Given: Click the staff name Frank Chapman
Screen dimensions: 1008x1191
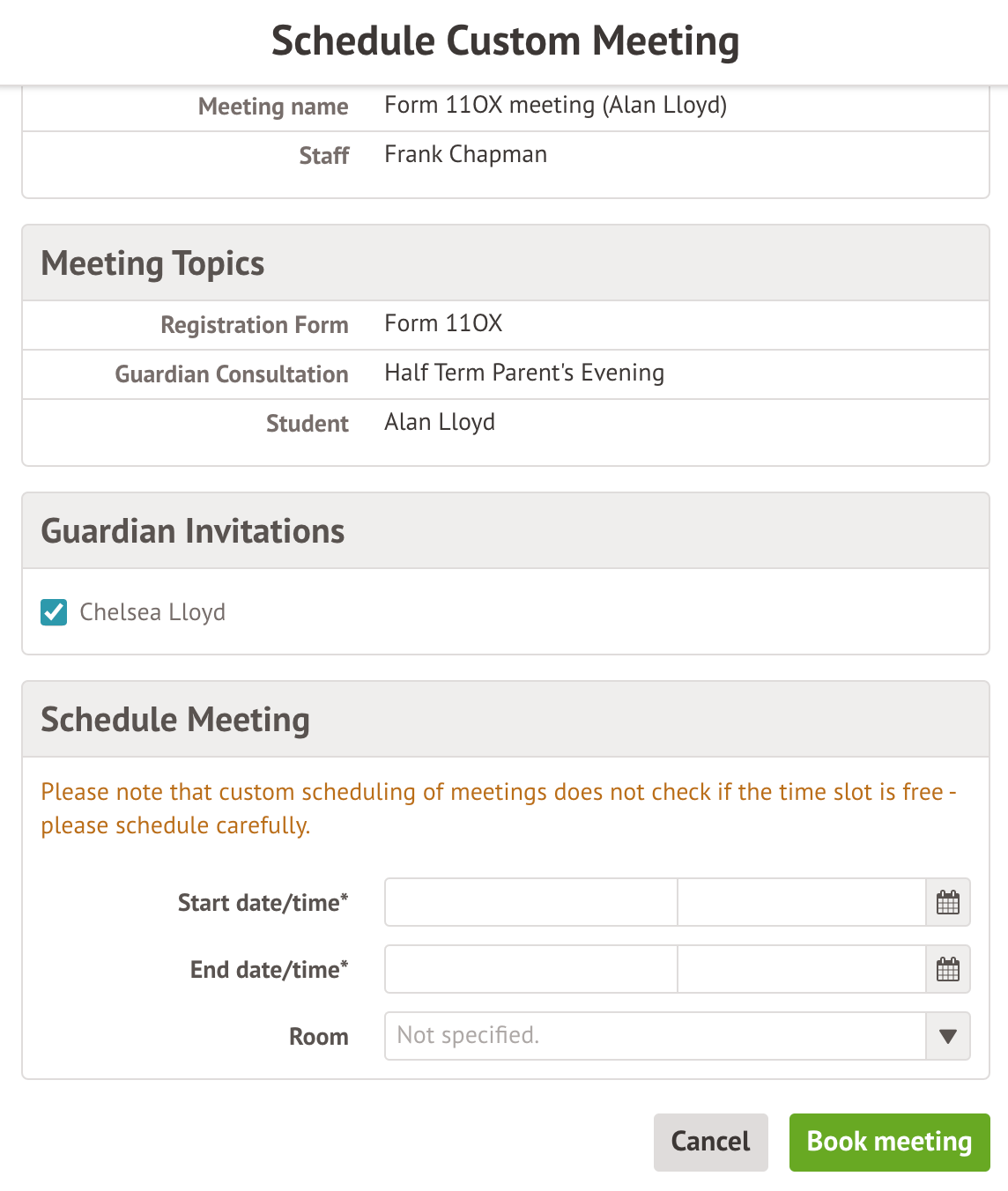Looking at the screenshot, I should pyautogui.click(x=465, y=154).
